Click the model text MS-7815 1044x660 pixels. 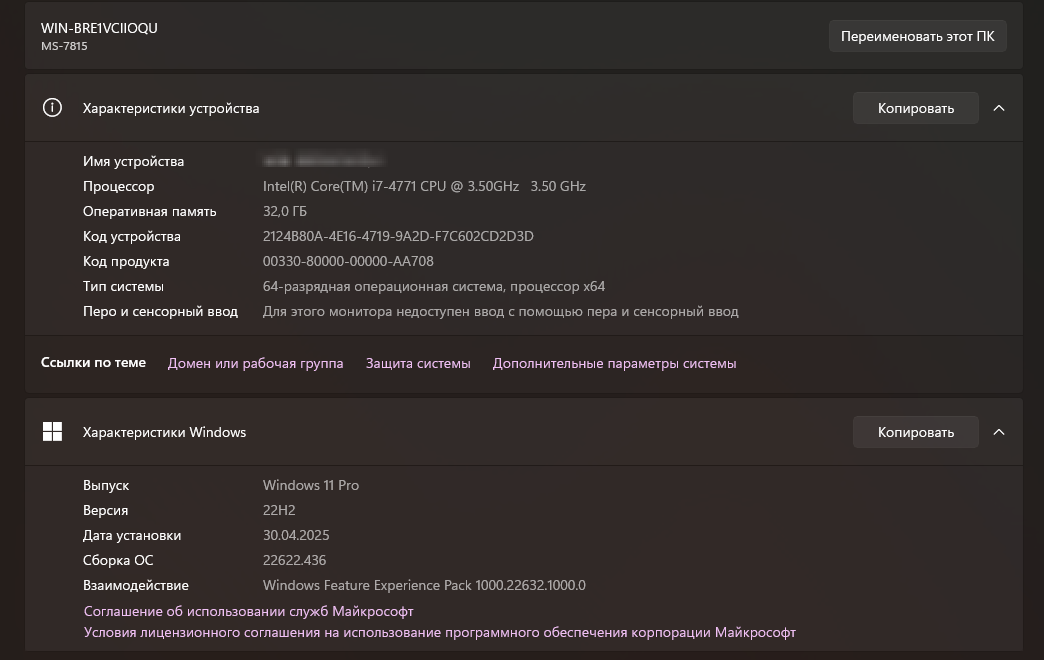tap(64, 46)
